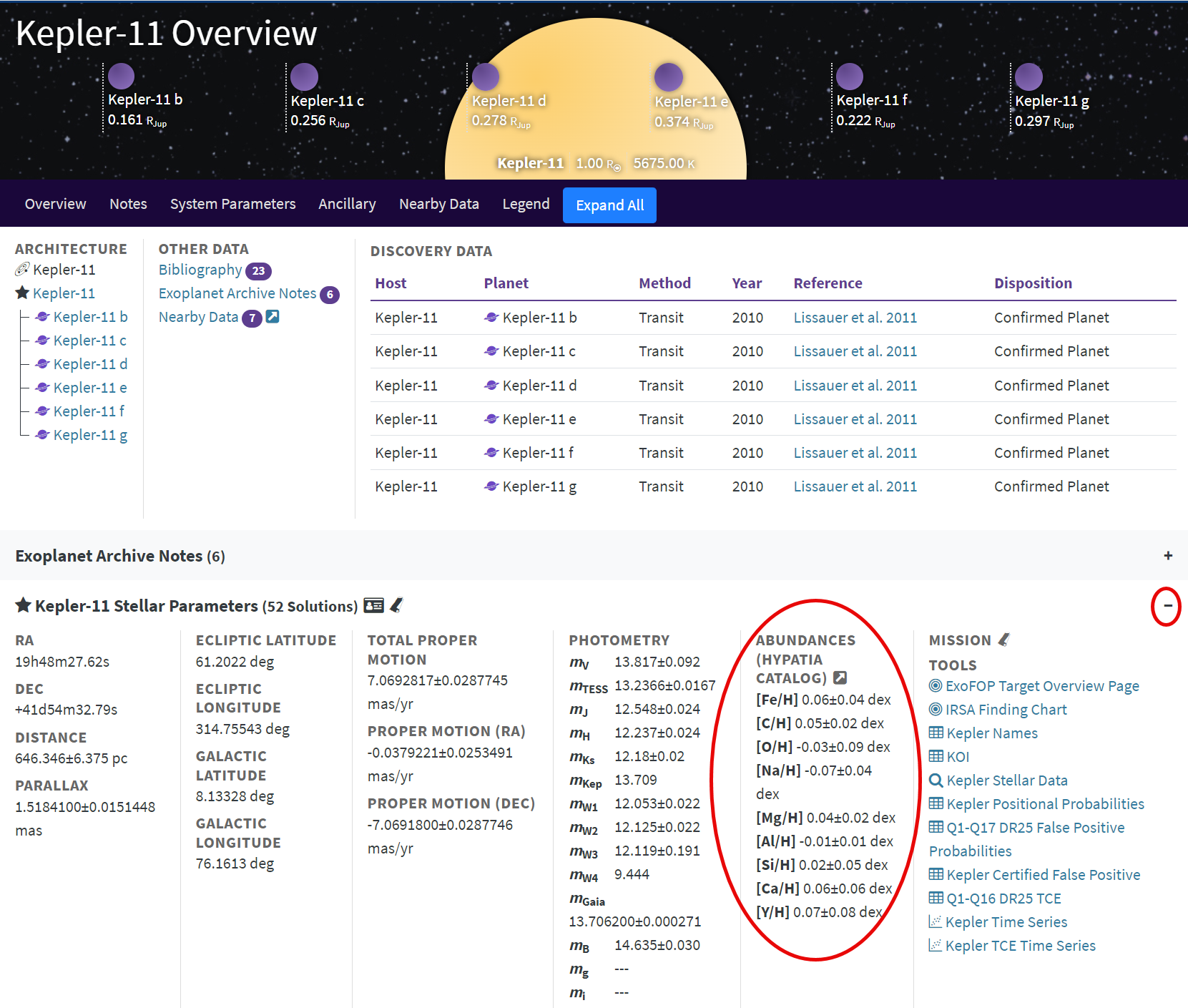Click the pen icon beside Stellar Parameters heading
1188x1008 pixels.
pyautogui.click(x=396, y=605)
